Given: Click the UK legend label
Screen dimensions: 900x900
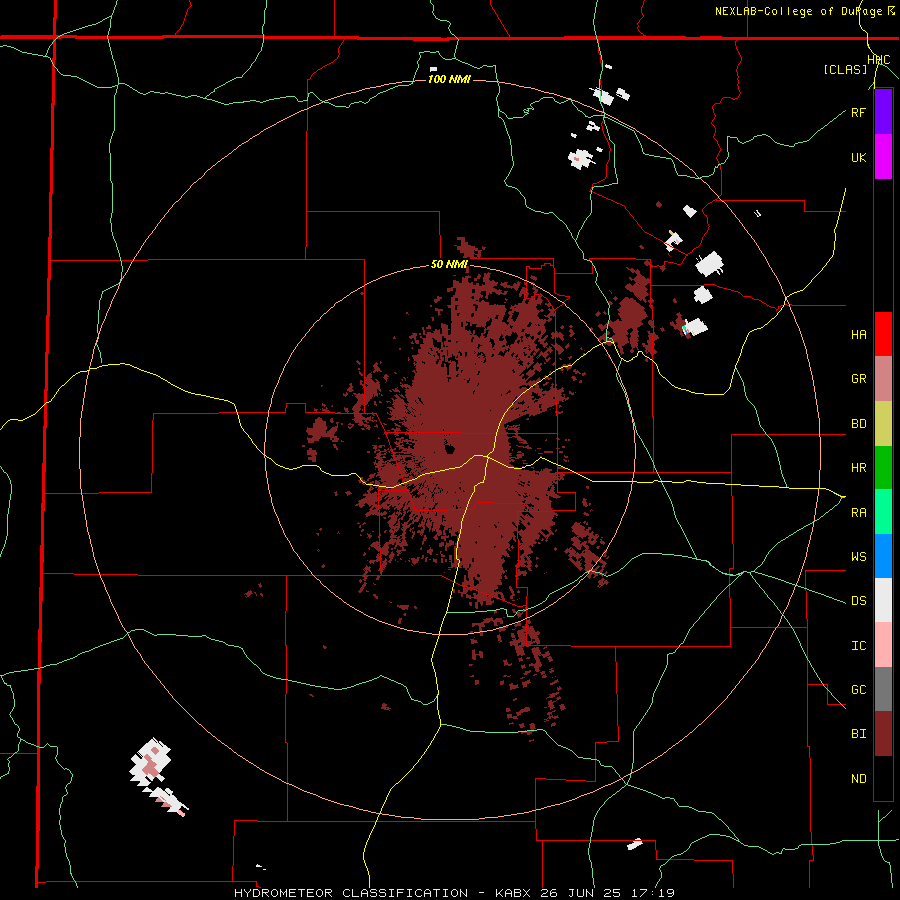Looking at the screenshot, I should coord(858,157).
